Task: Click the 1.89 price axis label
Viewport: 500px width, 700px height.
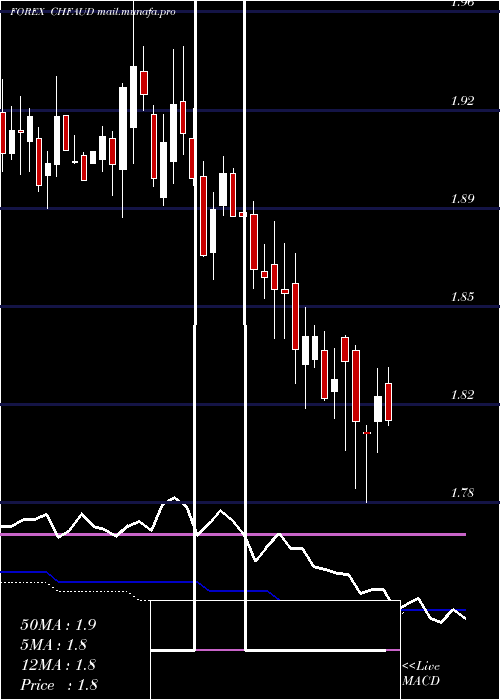Action: pos(462,199)
